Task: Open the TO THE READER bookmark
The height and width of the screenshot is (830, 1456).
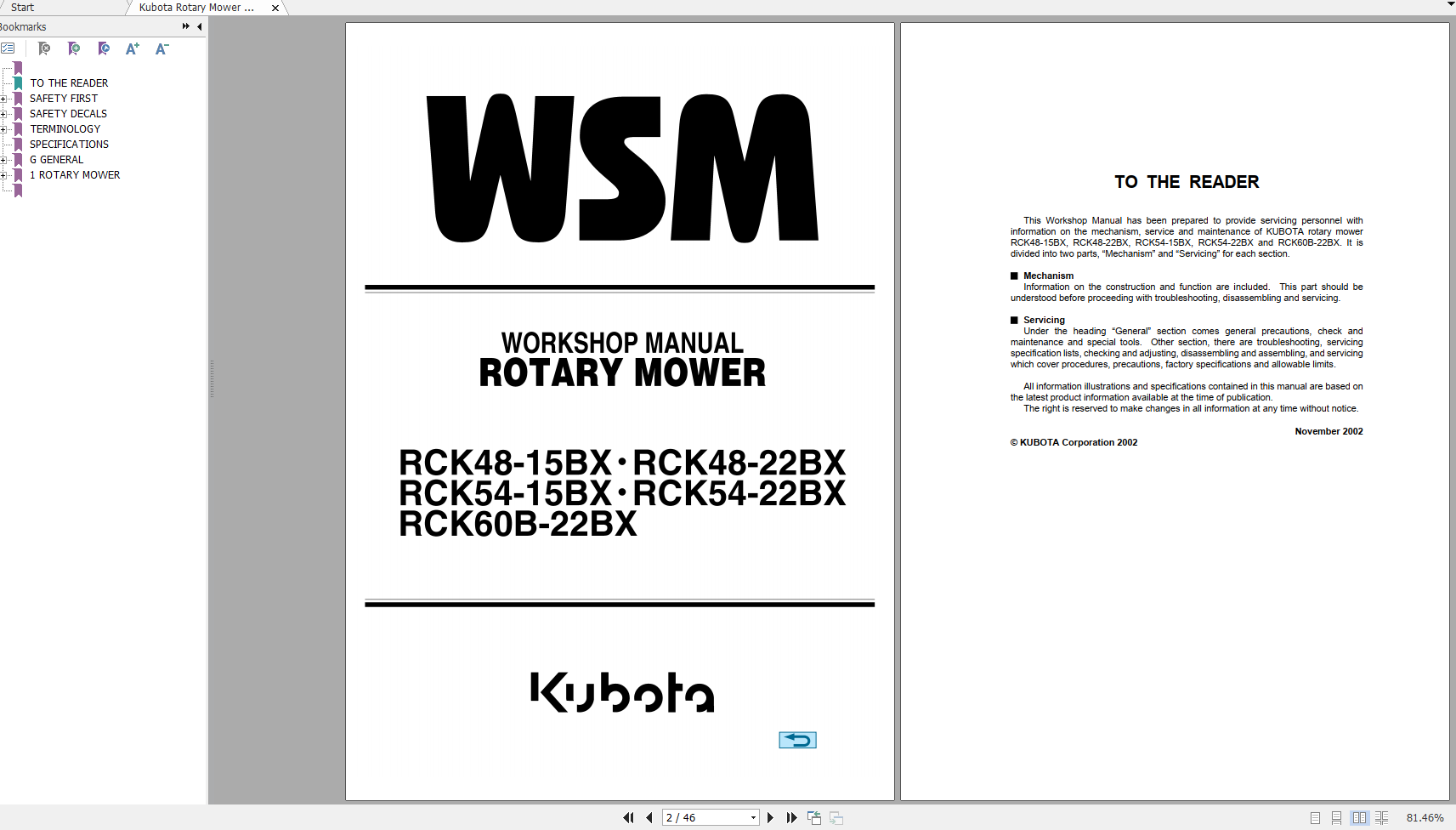Action: click(69, 82)
